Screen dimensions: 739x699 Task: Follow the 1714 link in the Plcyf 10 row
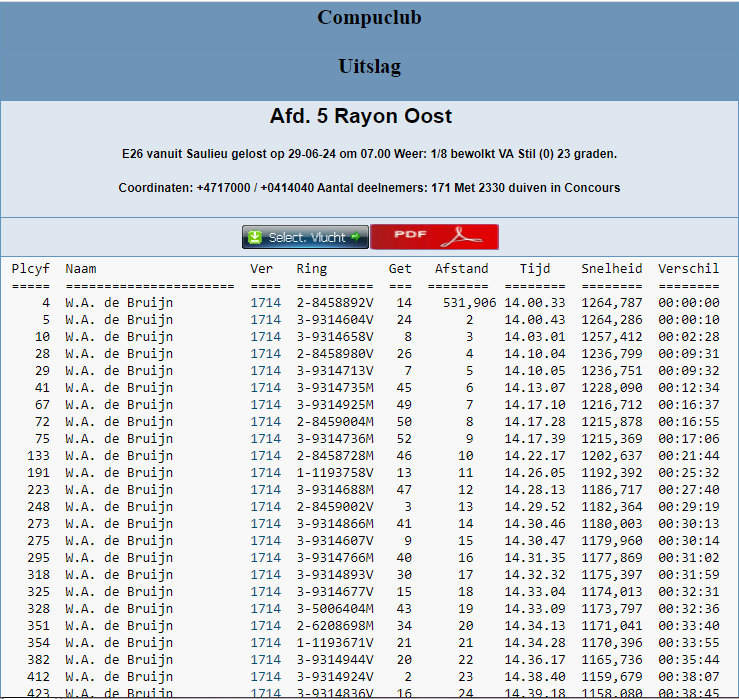pyautogui.click(x=265, y=336)
